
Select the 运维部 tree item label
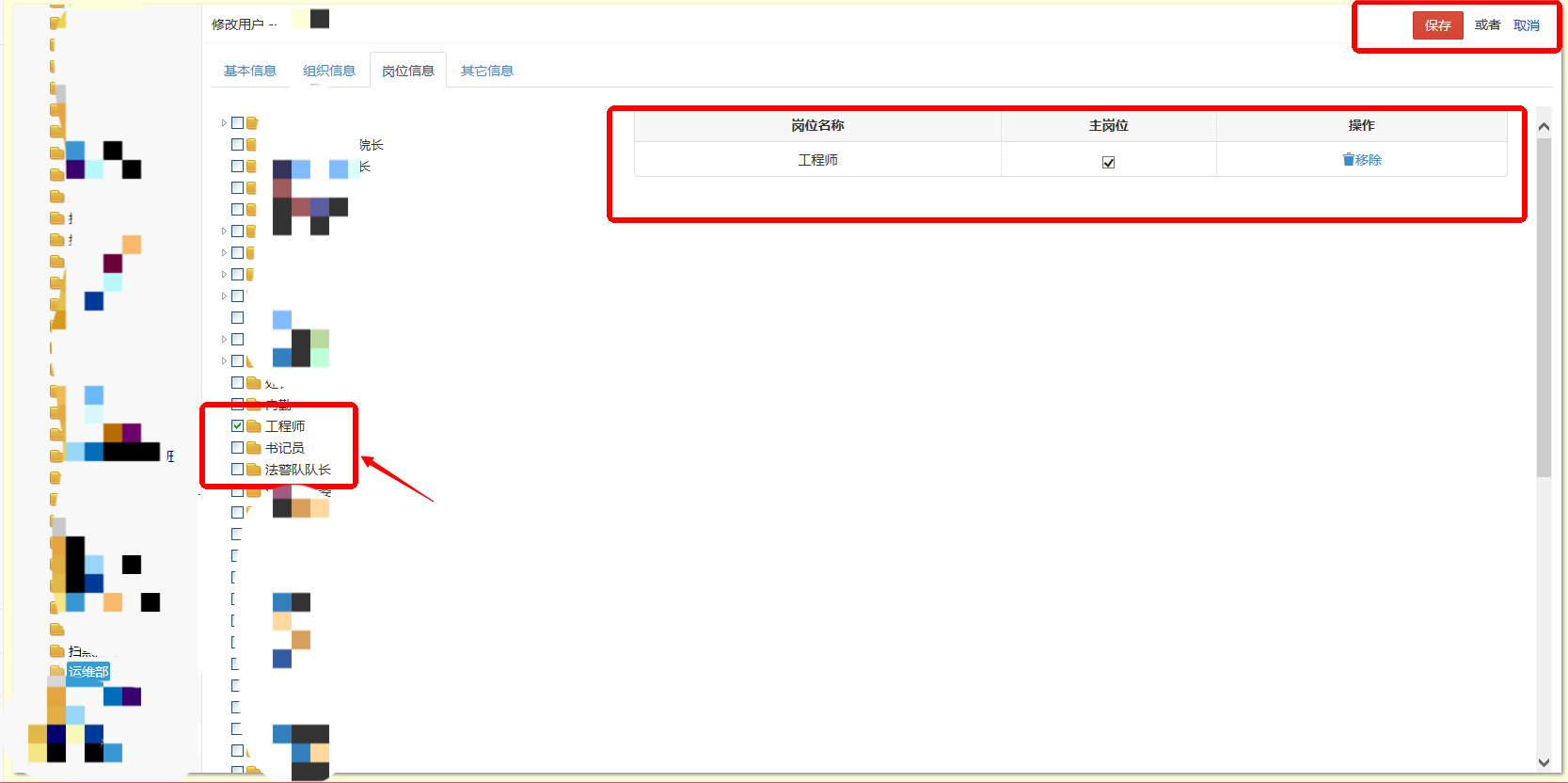[x=88, y=671]
